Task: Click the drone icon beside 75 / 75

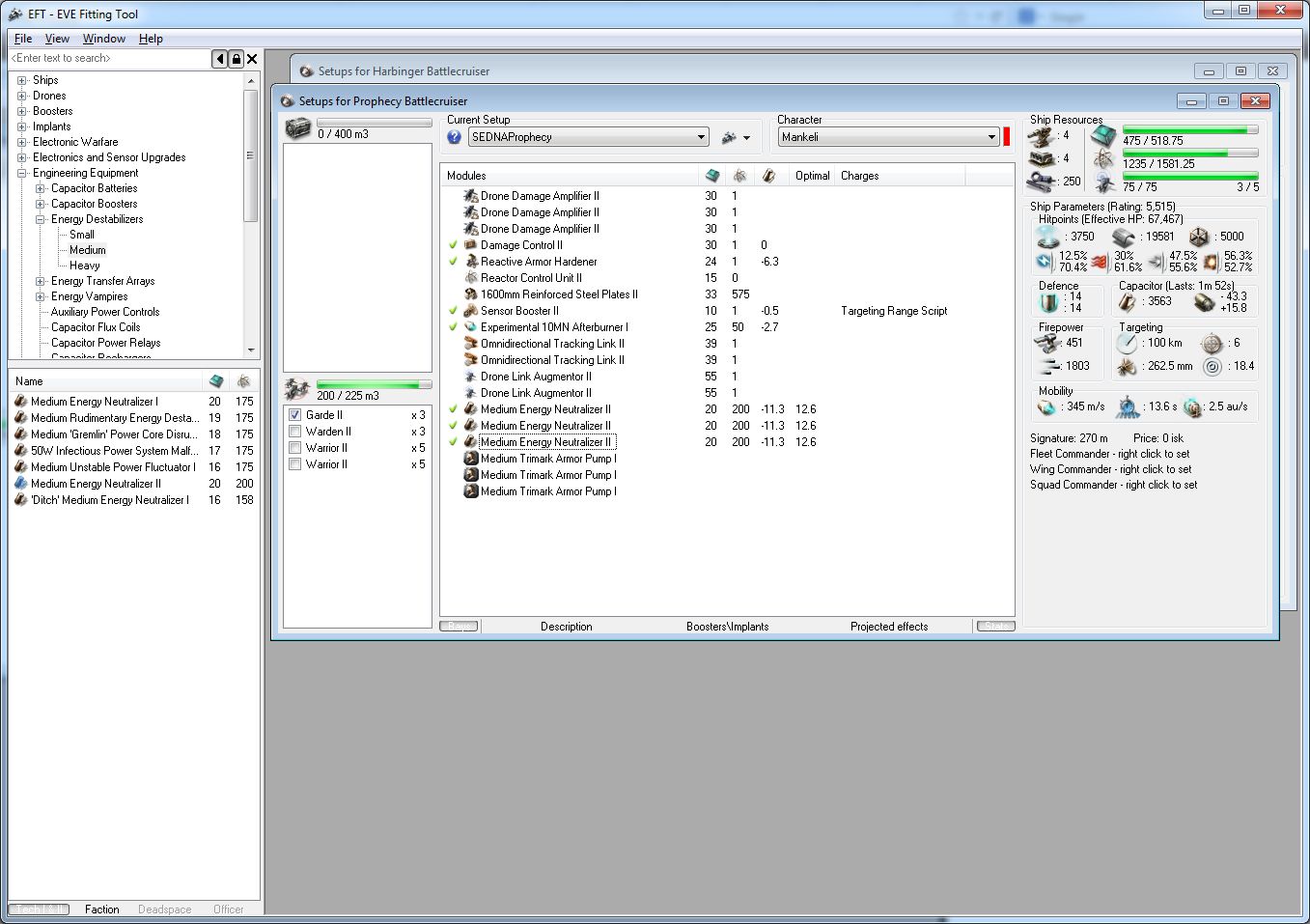Action: [x=1103, y=182]
